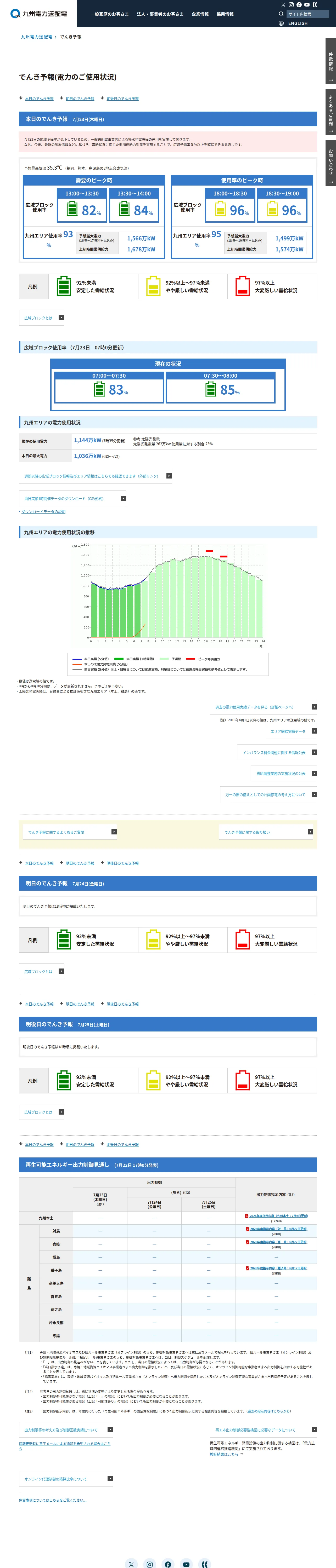The image size is (336, 1568).
Task: Open the Facebook icon in the header
Action: 299,5
